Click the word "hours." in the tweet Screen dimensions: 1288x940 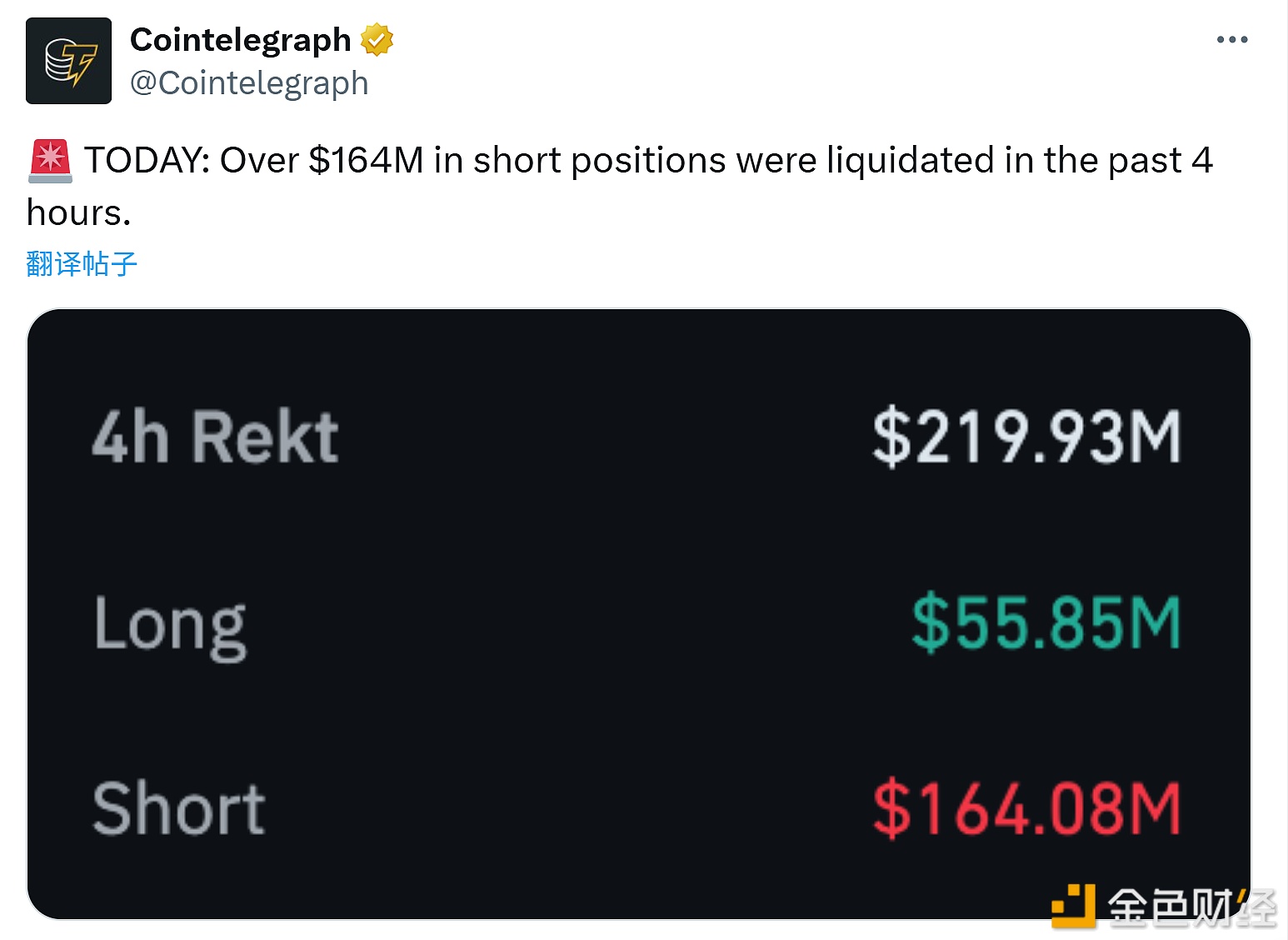[x=79, y=213]
